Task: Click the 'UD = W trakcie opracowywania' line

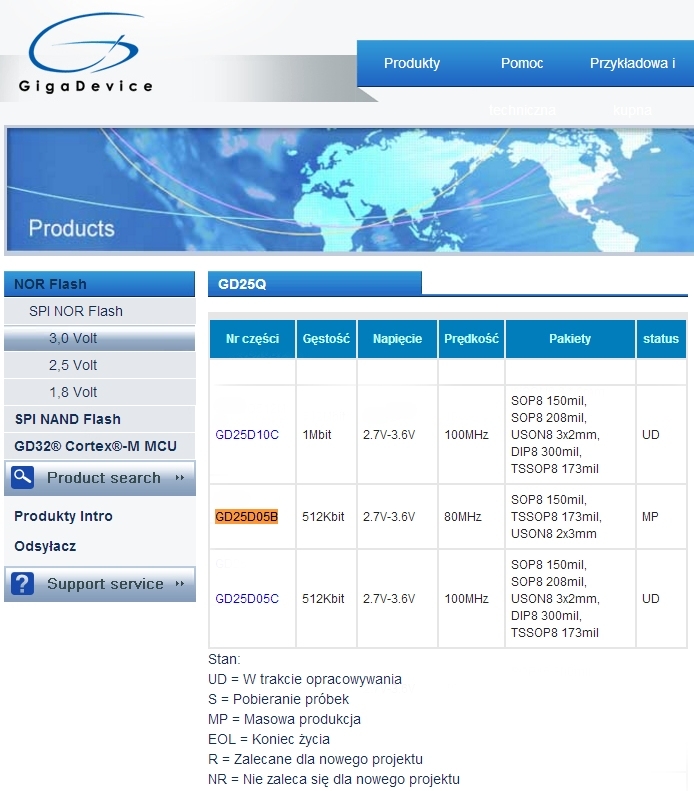Action: click(305, 679)
